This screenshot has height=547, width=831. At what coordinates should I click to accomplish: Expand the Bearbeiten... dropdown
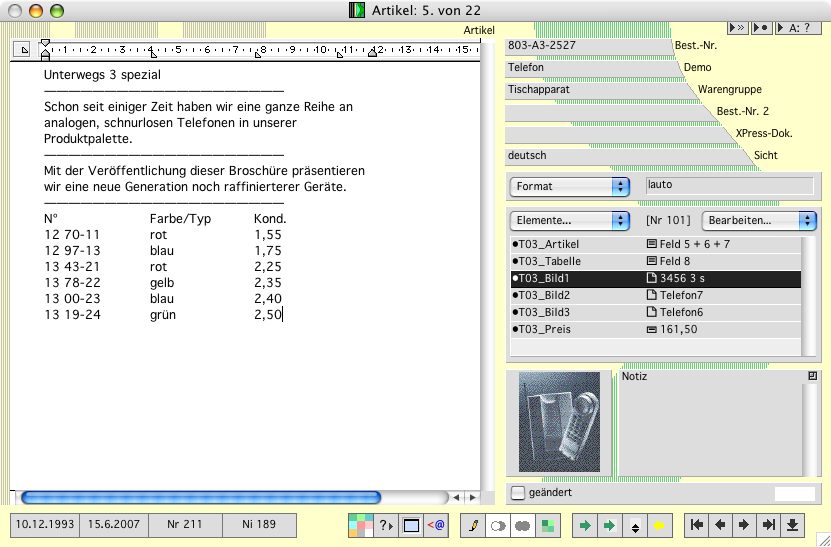(x=759, y=219)
